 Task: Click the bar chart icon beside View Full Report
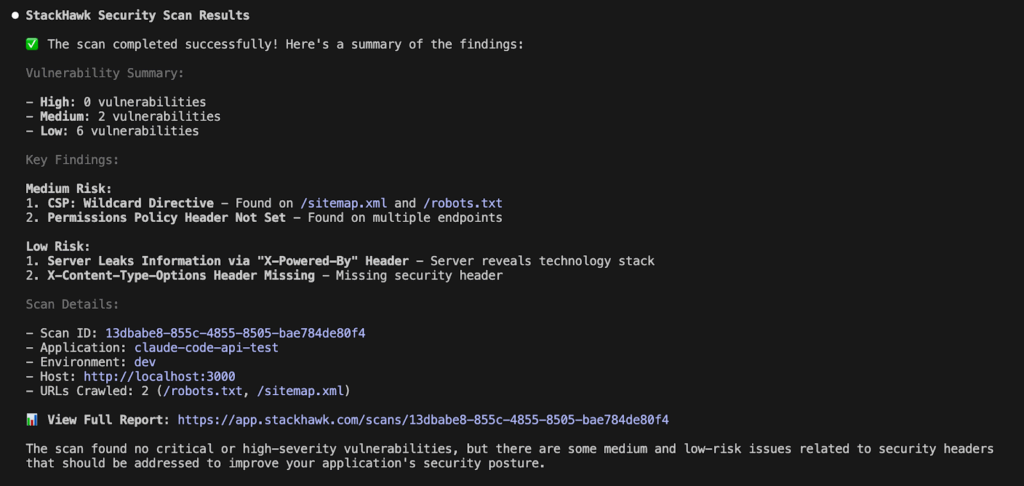[x=33, y=420]
